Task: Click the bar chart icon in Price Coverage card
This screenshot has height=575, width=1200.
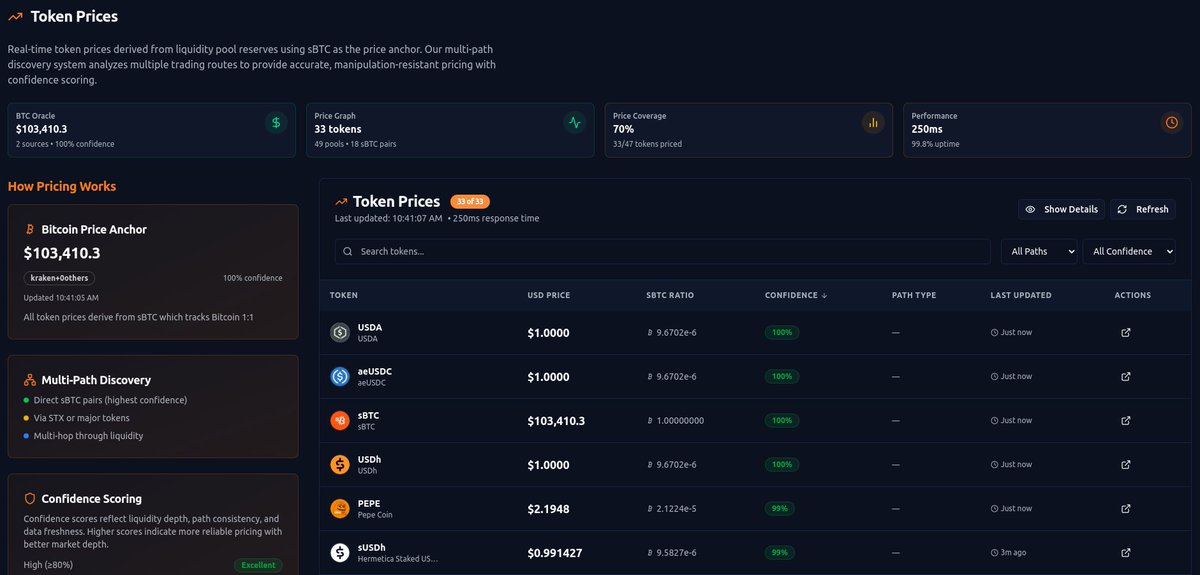Action: 873,123
